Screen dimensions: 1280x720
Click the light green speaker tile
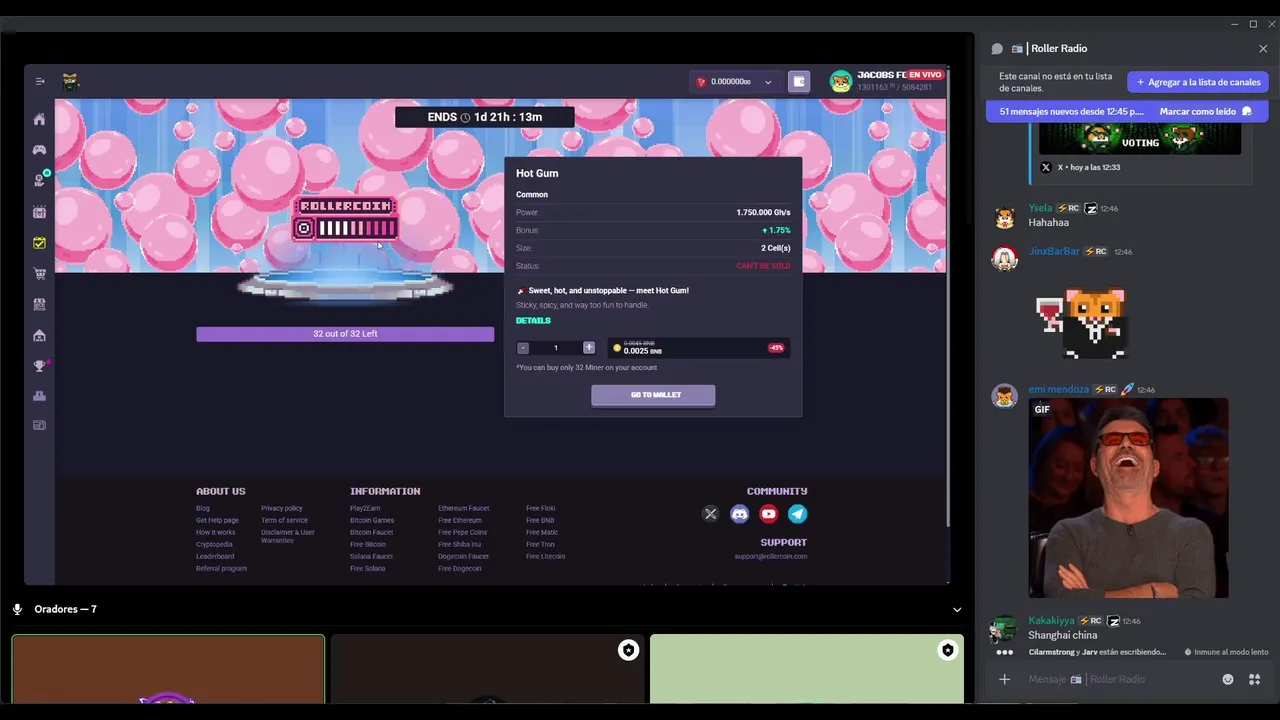[x=807, y=670]
